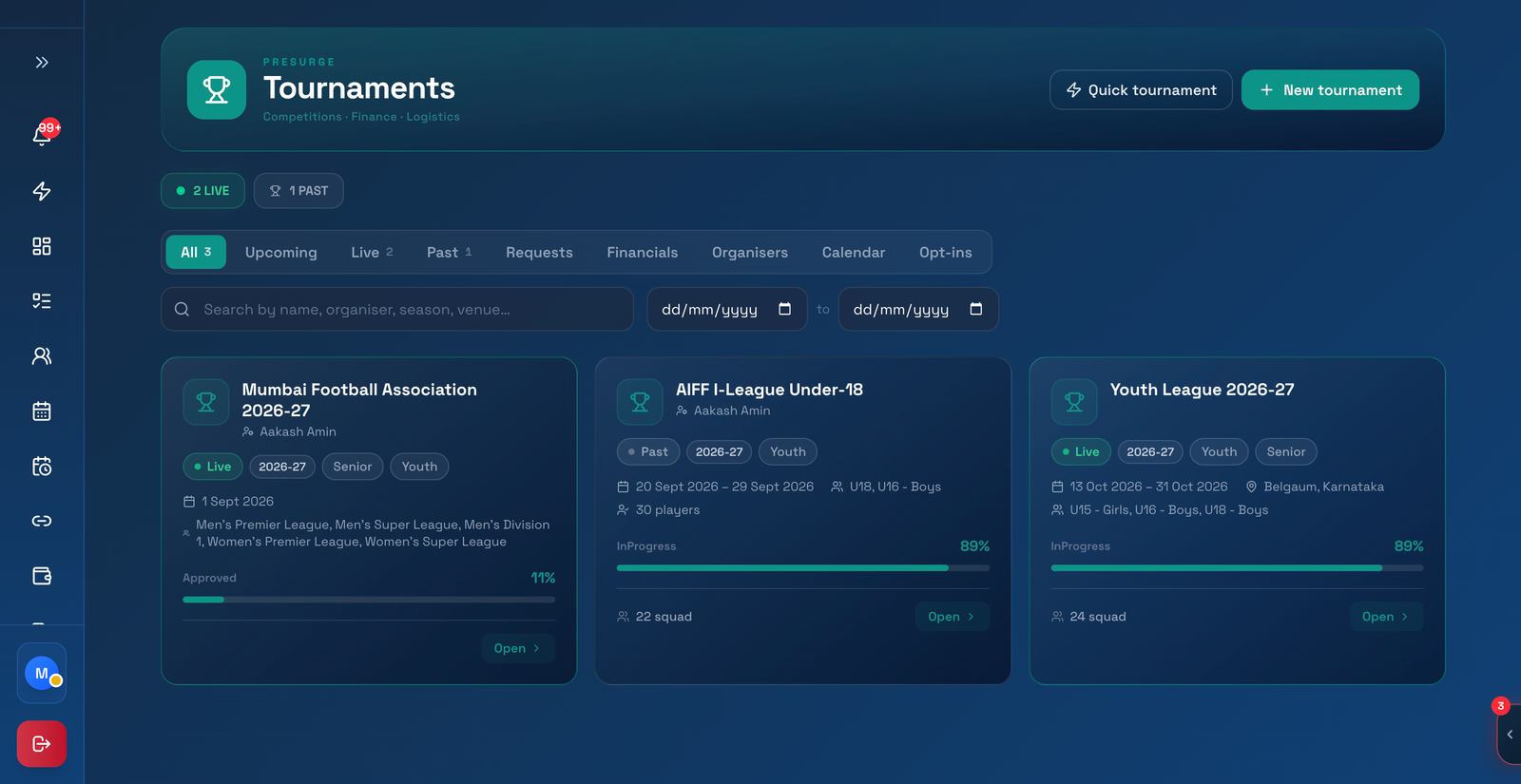
Task: Open the dashboard grid sidebar icon
Action: click(42, 246)
